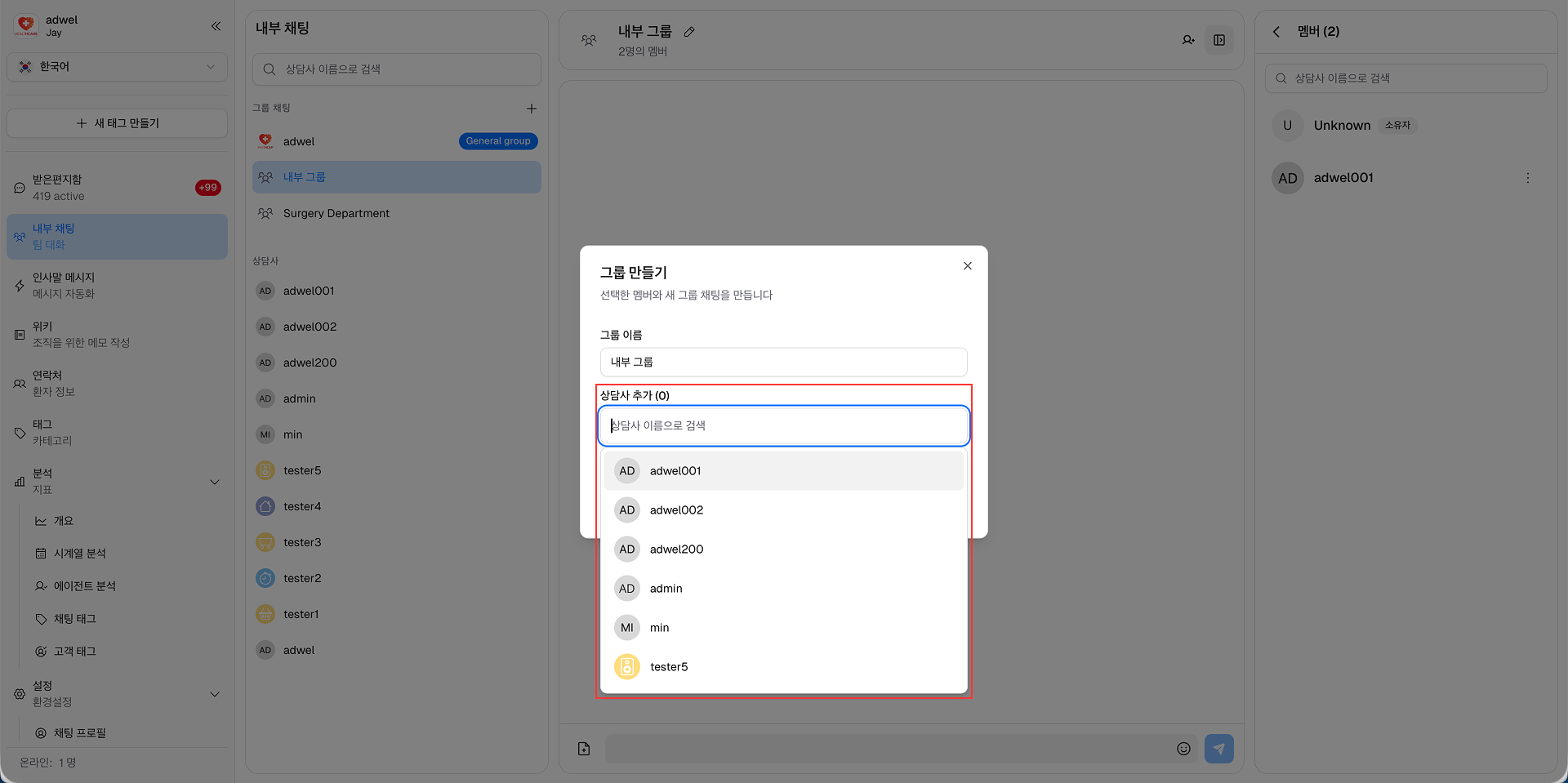Close the 그룹 만들기 dialog

967,265
